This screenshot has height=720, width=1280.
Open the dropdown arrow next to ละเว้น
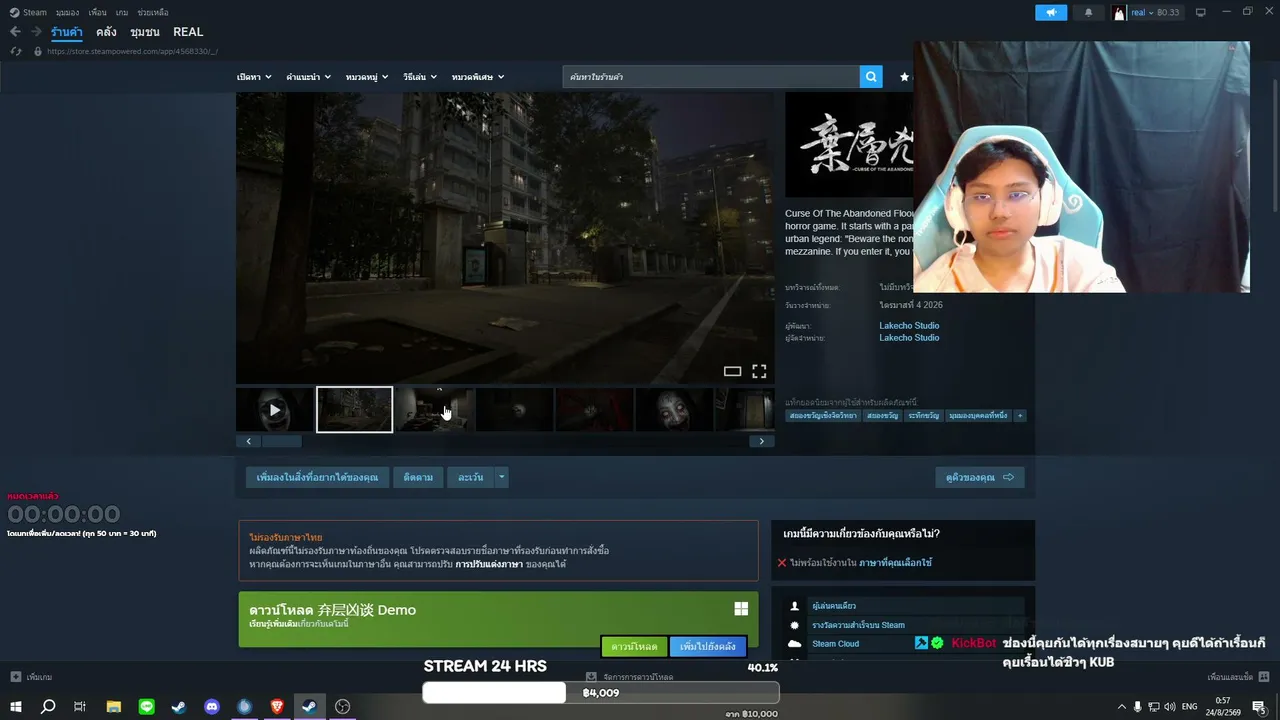502,477
